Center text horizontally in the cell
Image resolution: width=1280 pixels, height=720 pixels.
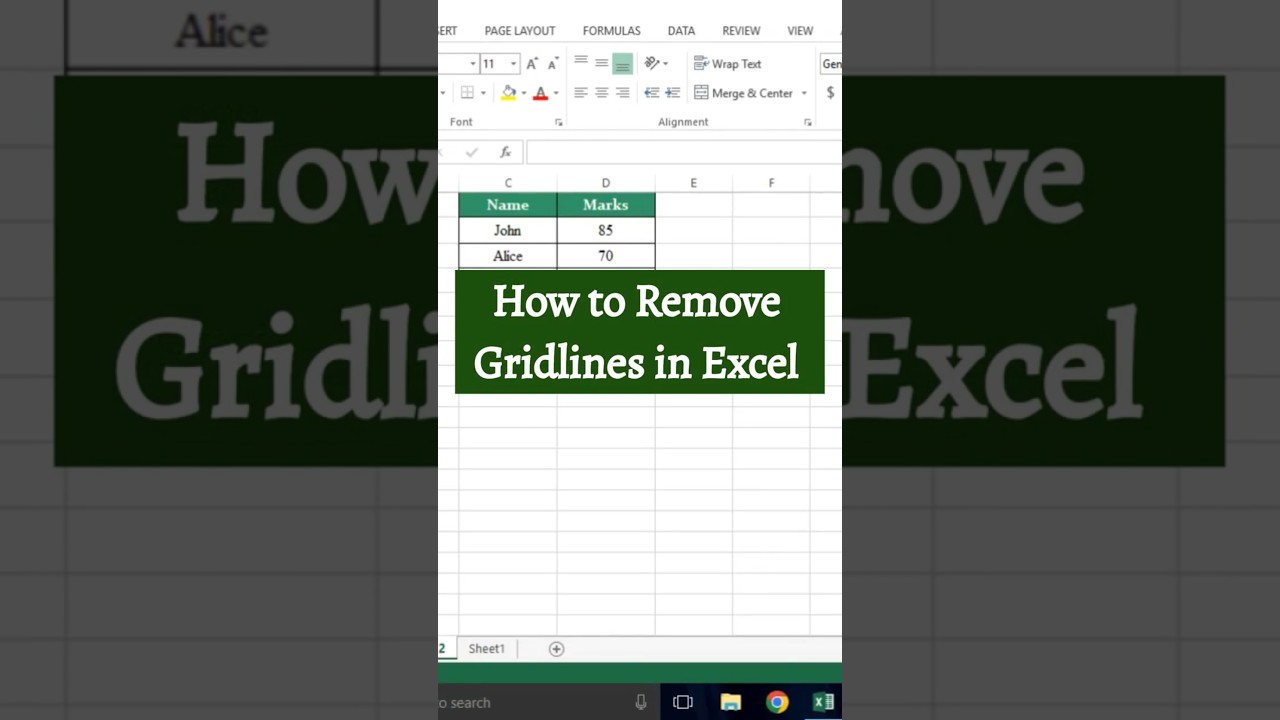[602, 93]
